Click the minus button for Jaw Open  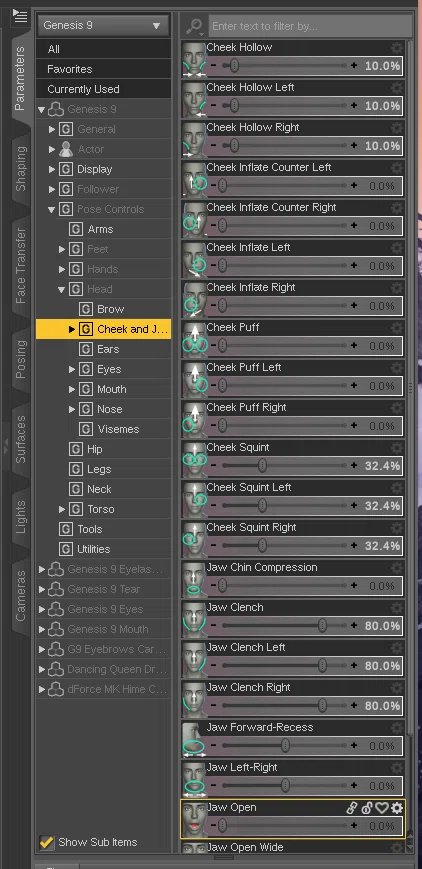point(213,826)
